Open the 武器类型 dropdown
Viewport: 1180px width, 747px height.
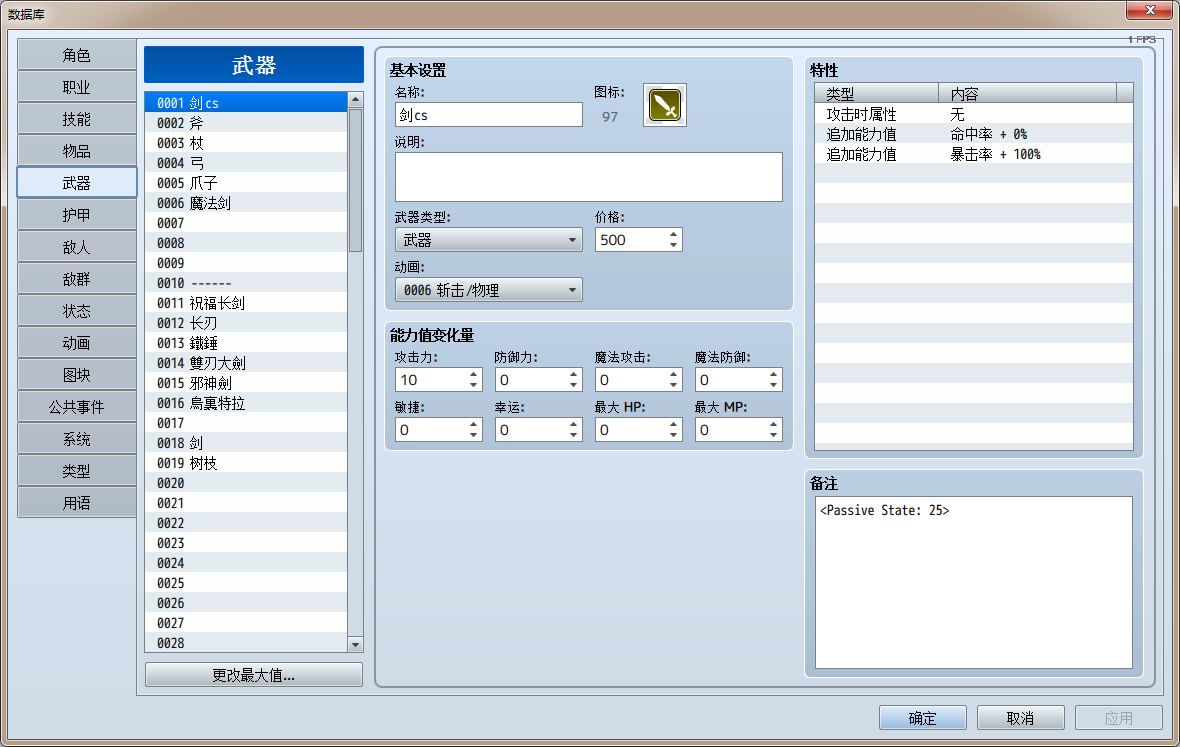click(x=488, y=240)
